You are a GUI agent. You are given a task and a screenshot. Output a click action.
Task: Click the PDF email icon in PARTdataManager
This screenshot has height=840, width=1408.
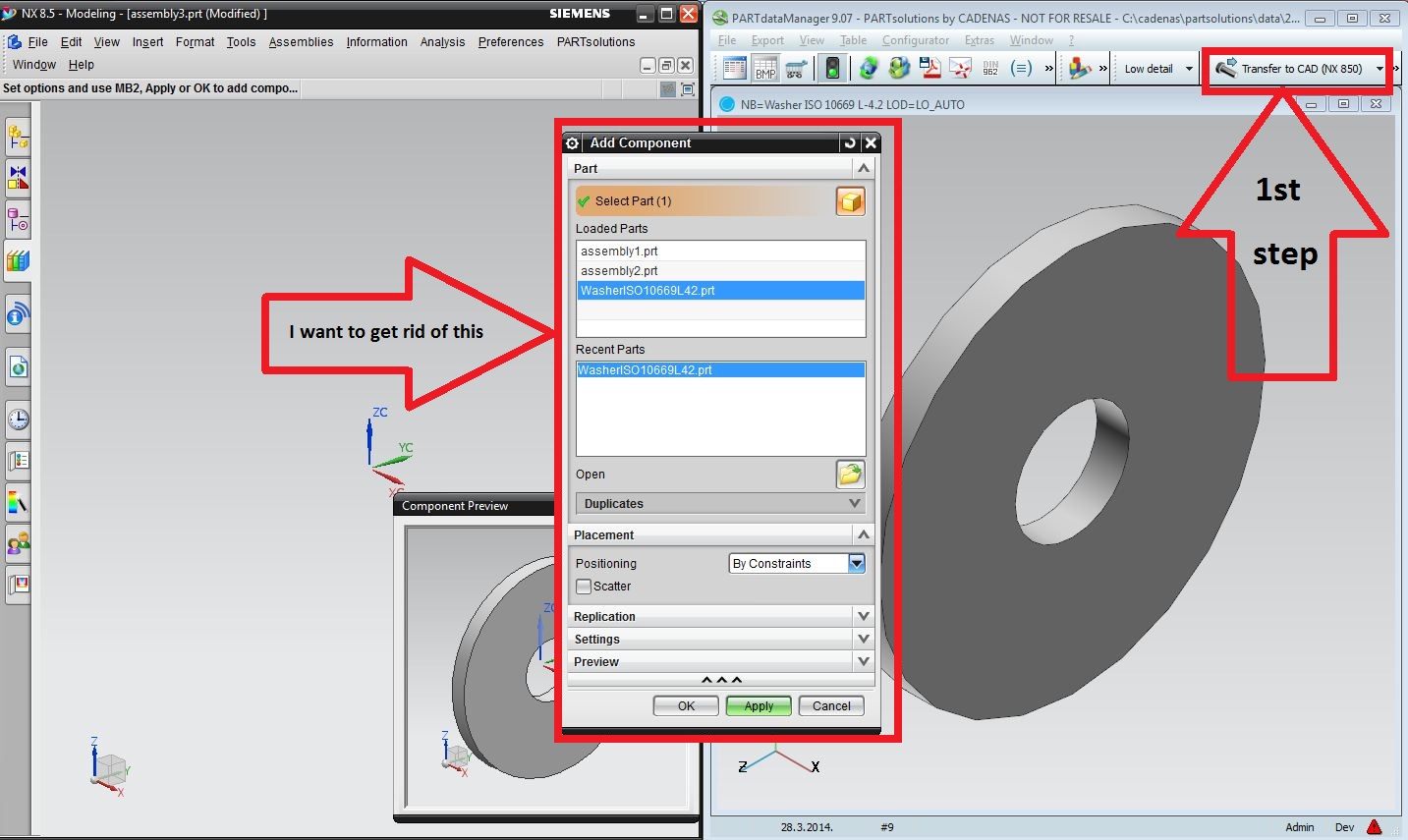961,69
